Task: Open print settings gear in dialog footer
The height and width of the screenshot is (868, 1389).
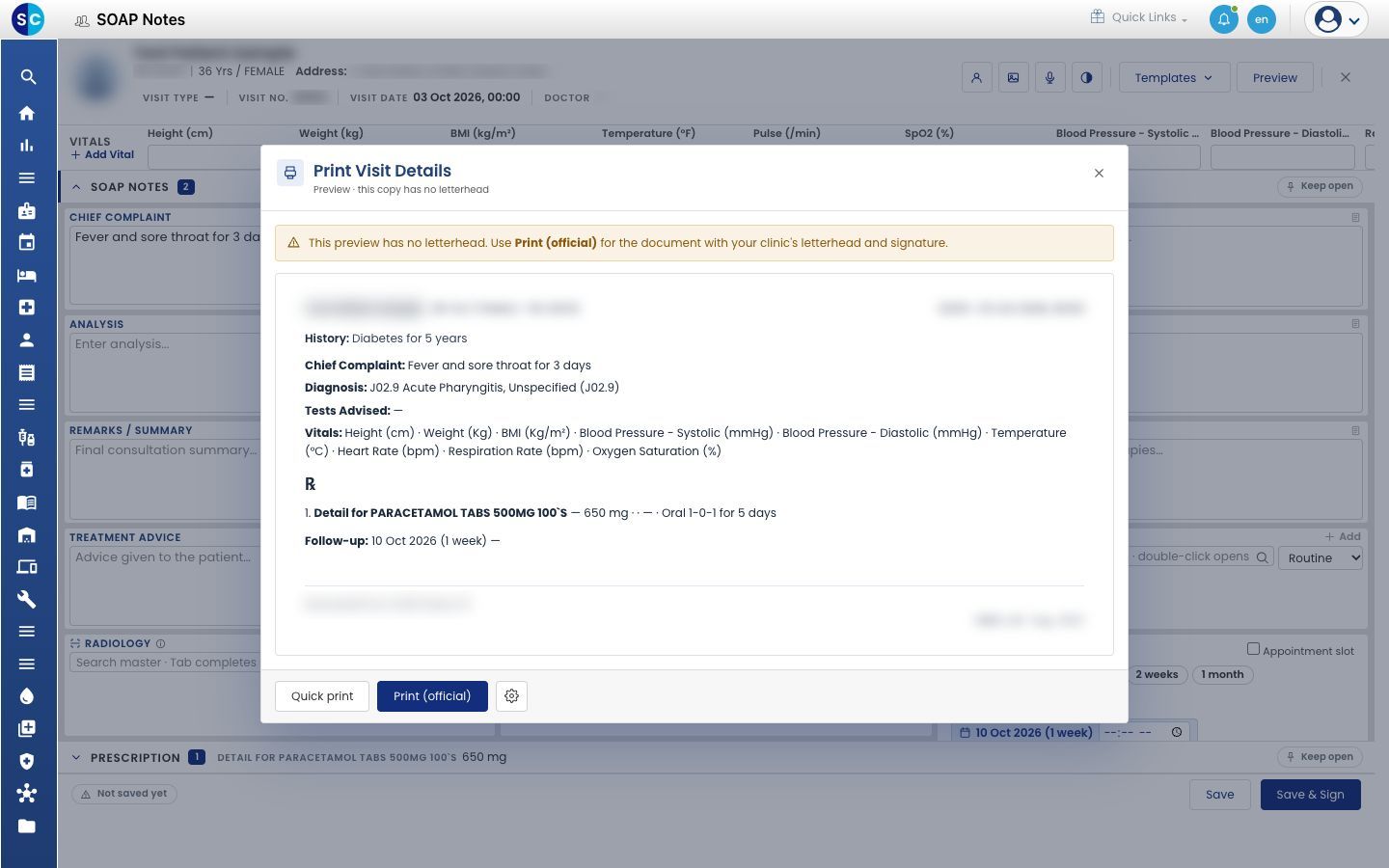Action: click(512, 696)
